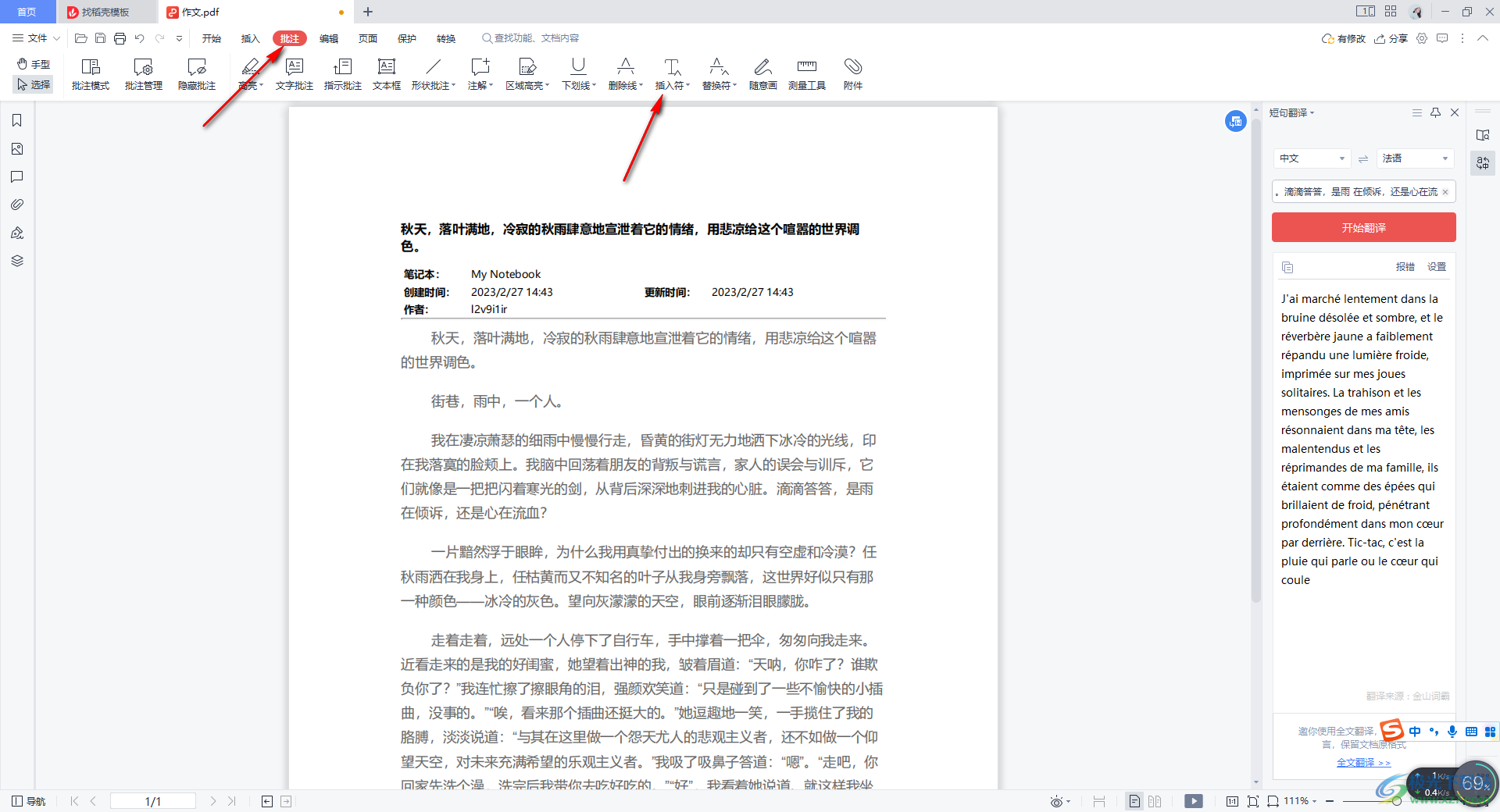The image size is (1500, 812).
Task: Select the 指示批注 callout annotation tool
Action: tap(343, 74)
